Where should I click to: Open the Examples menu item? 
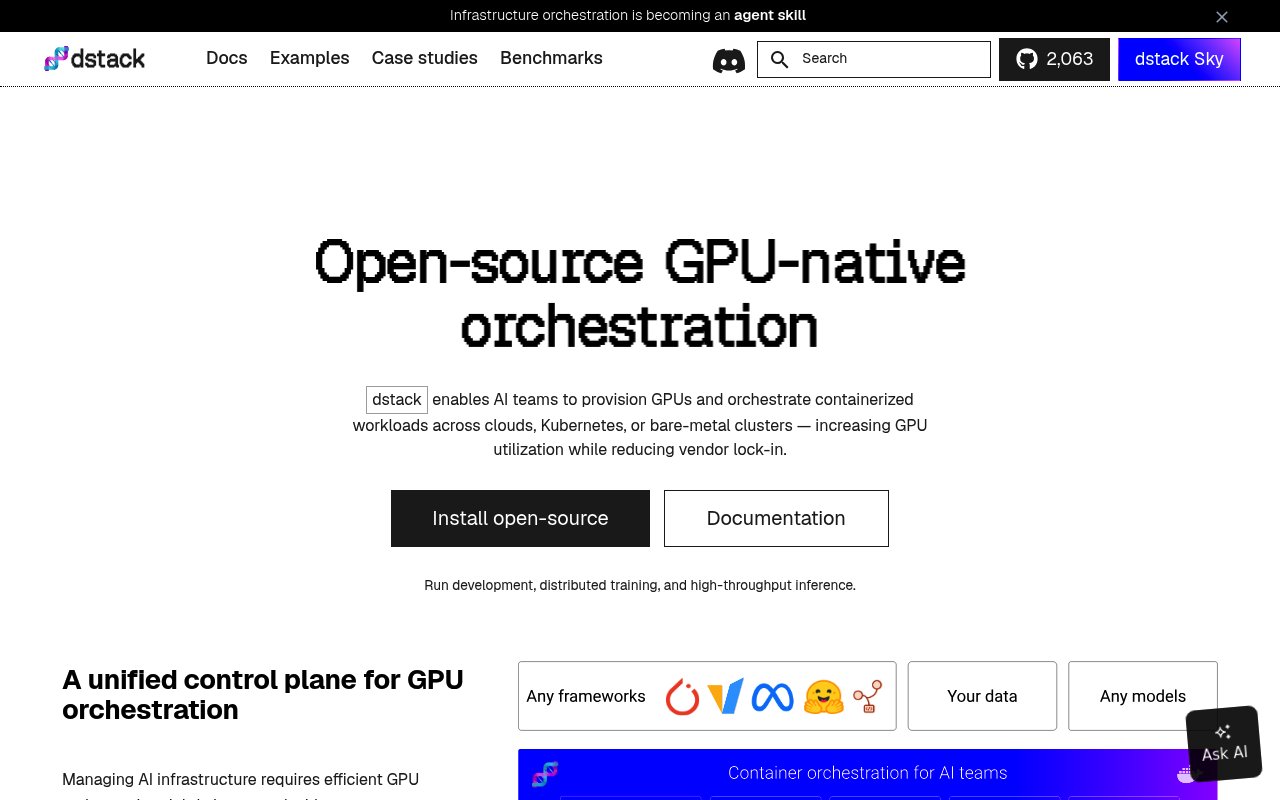pos(309,58)
